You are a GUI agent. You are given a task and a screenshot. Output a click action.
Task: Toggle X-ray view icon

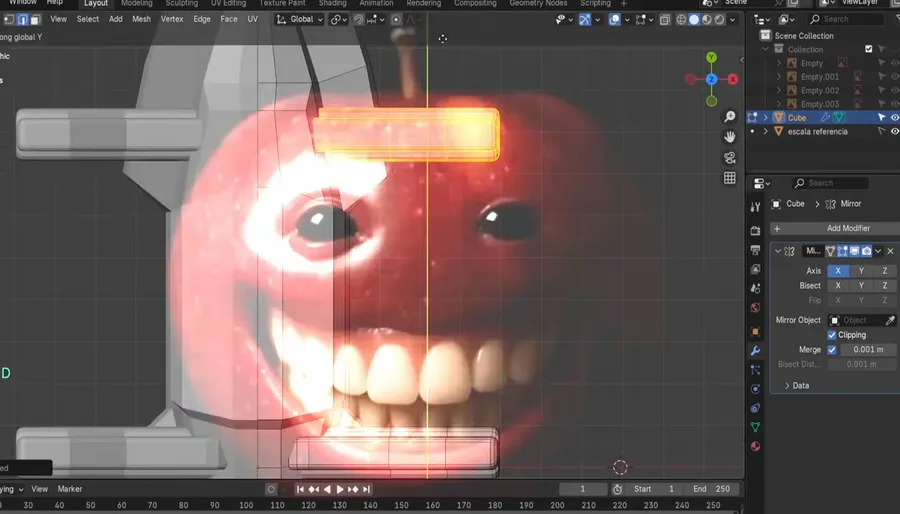(x=665, y=20)
